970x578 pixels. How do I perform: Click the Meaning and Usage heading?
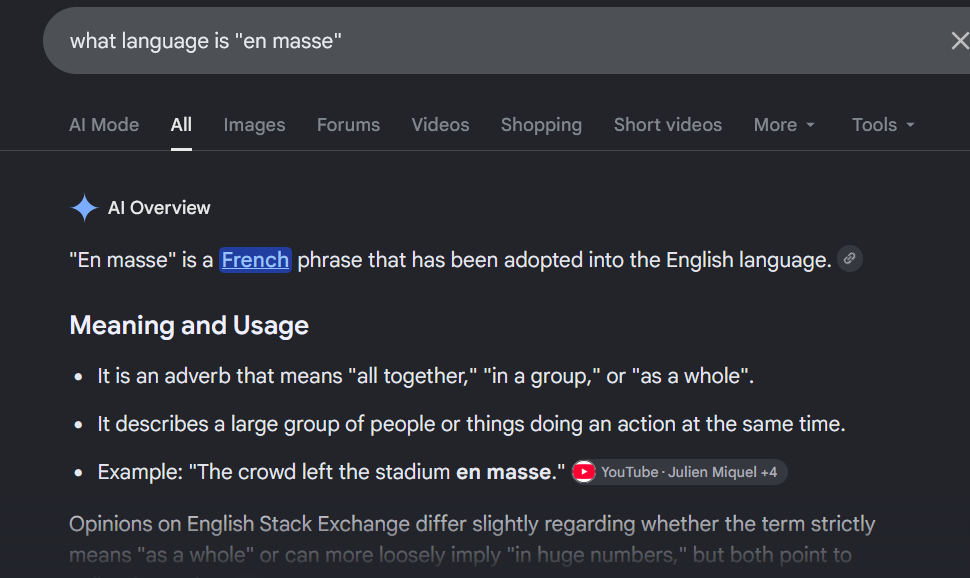pyautogui.click(x=189, y=325)
